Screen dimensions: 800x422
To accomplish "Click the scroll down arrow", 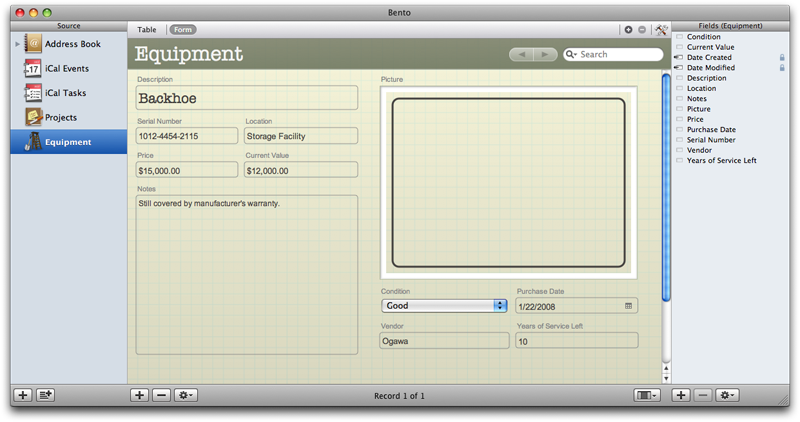I will click(666, 379).
